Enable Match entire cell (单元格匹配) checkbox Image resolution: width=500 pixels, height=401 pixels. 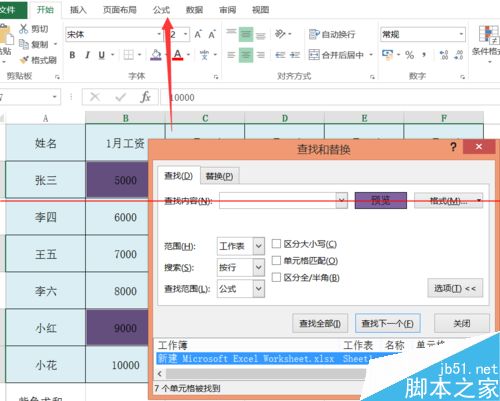pos(276,260)
